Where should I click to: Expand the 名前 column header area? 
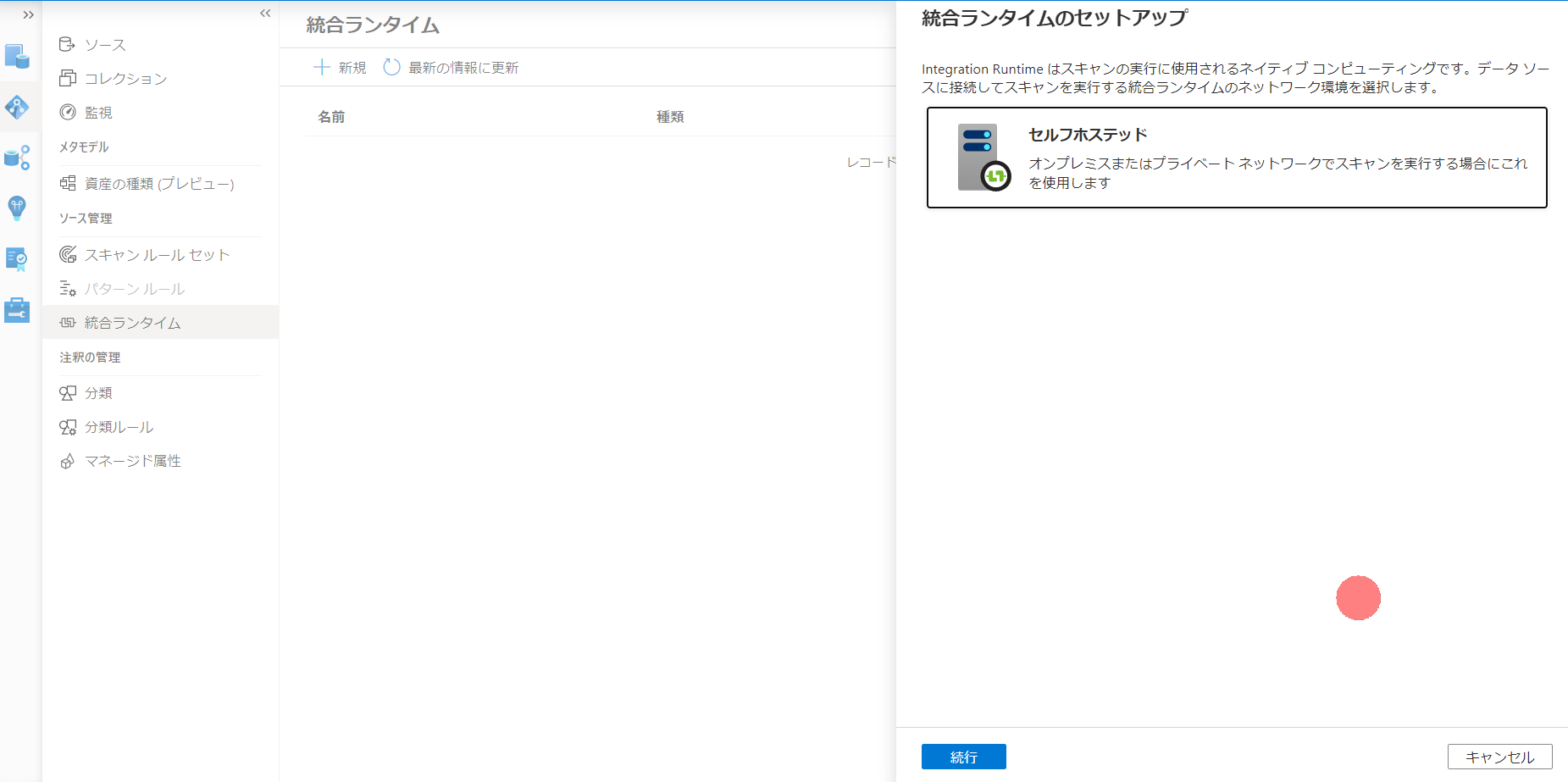pyautogui.click(x=331, y=117)
